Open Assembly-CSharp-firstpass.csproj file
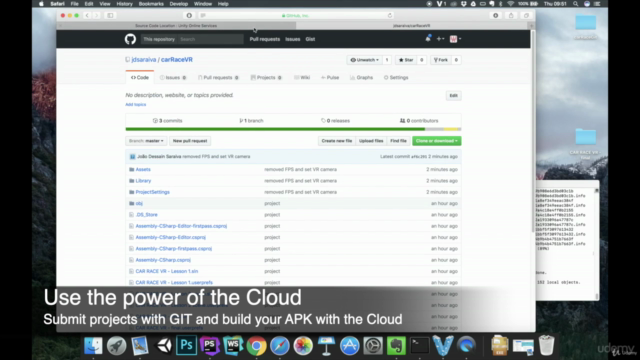The height and width of the screenshot is (360, 640). click(x=173, y=249)
